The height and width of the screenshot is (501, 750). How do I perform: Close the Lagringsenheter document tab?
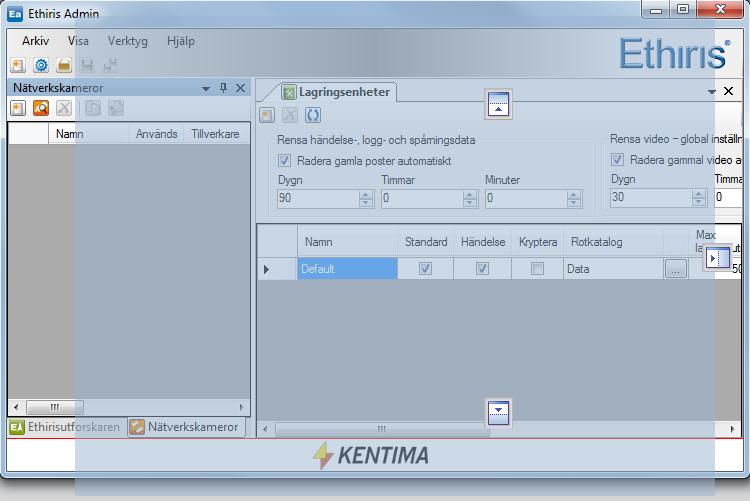[x=728, y=91]
